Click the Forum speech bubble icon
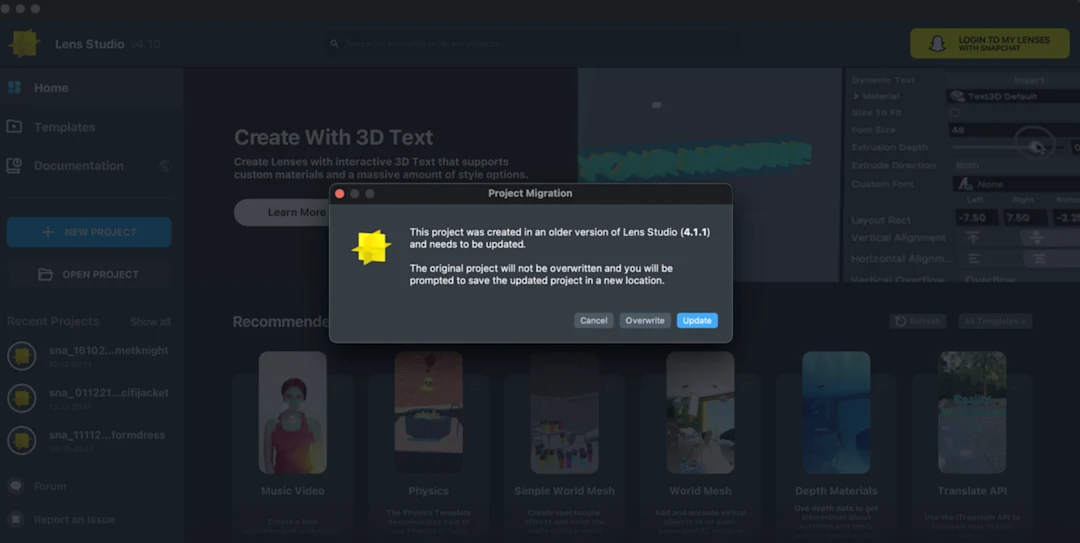Image resolution: width=1080 pixels, height=543 pixels. pos(15,486)
